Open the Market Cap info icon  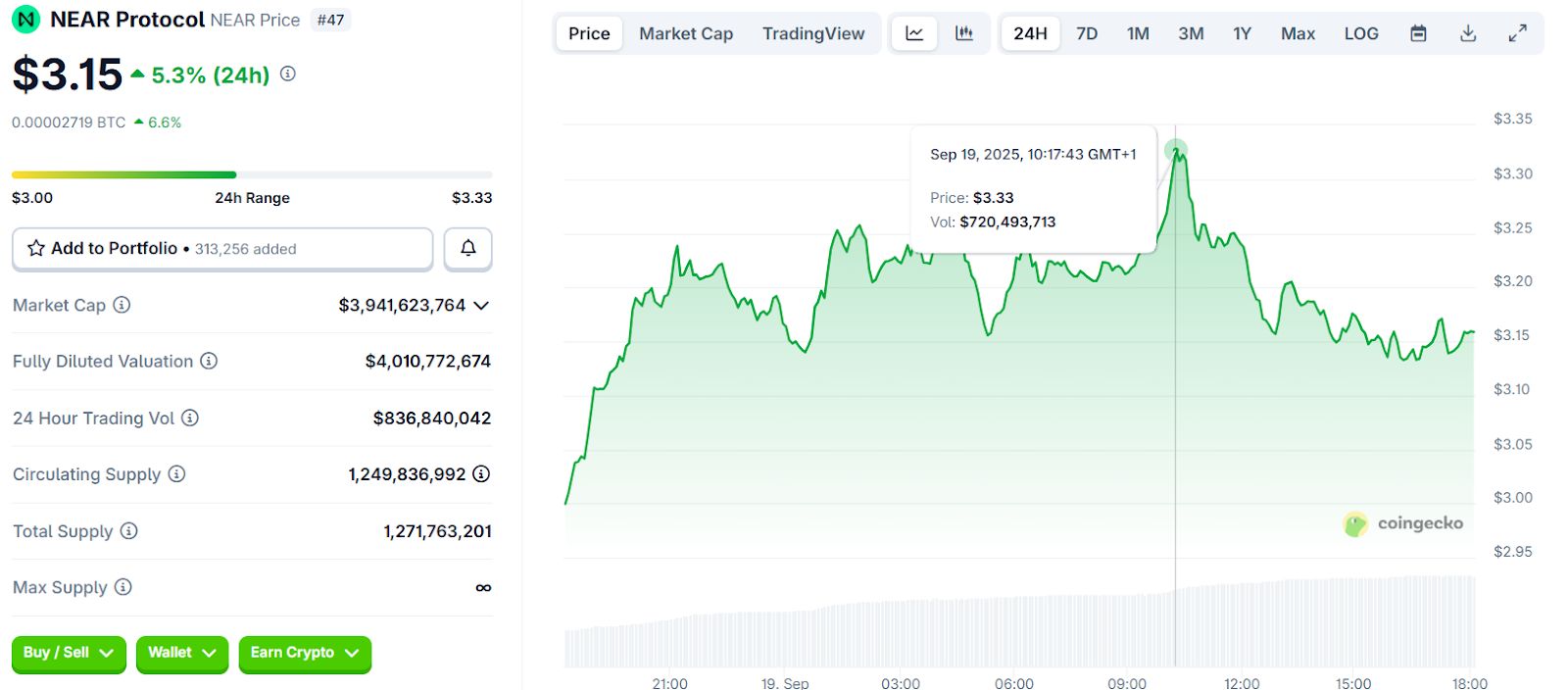pos(122,305)
